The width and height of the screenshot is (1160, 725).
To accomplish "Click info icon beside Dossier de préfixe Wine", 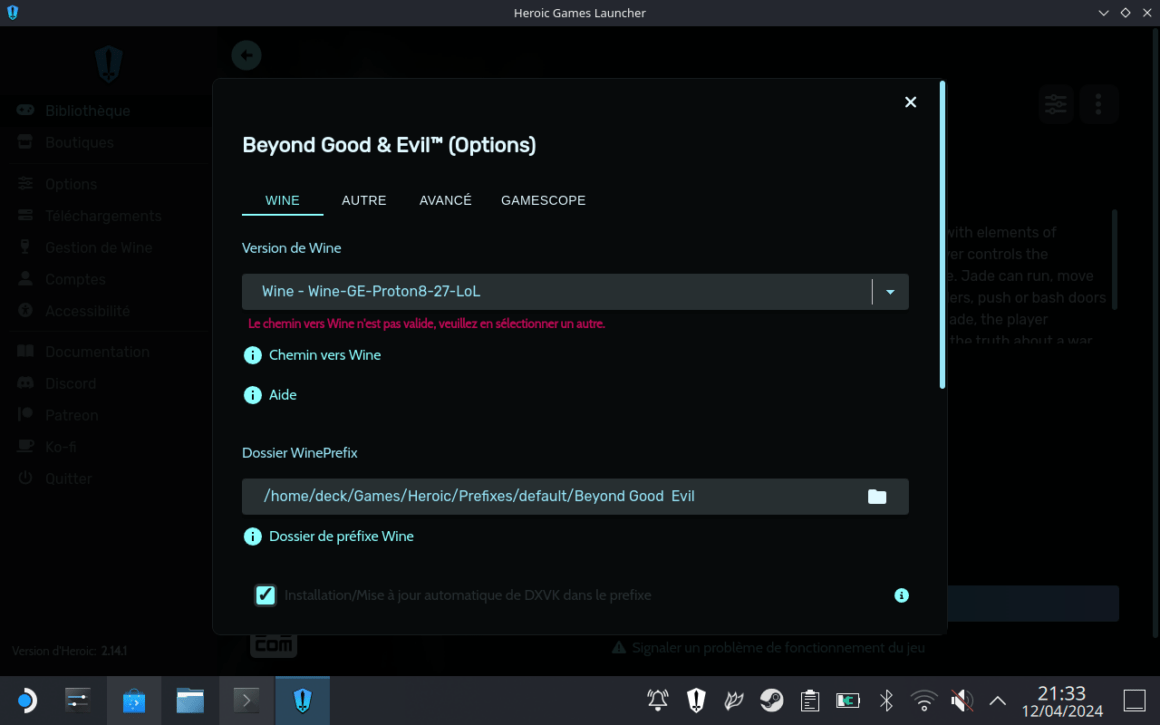I will click(x=252, y=536).
